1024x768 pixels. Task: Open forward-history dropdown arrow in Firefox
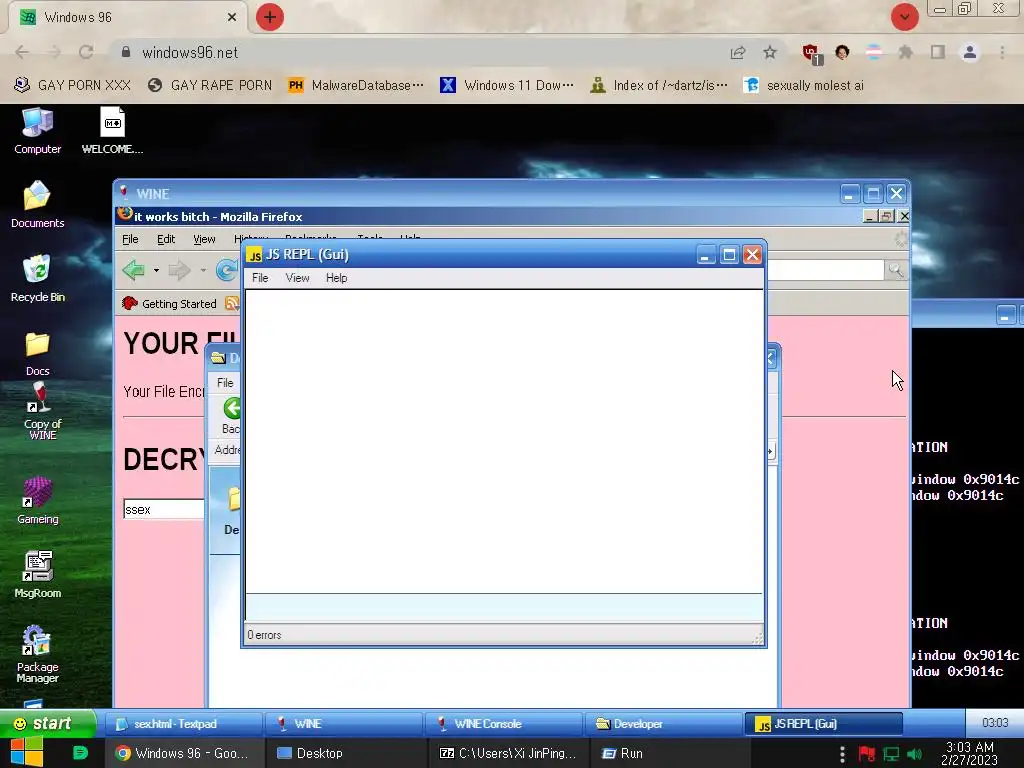click(203, 270)
